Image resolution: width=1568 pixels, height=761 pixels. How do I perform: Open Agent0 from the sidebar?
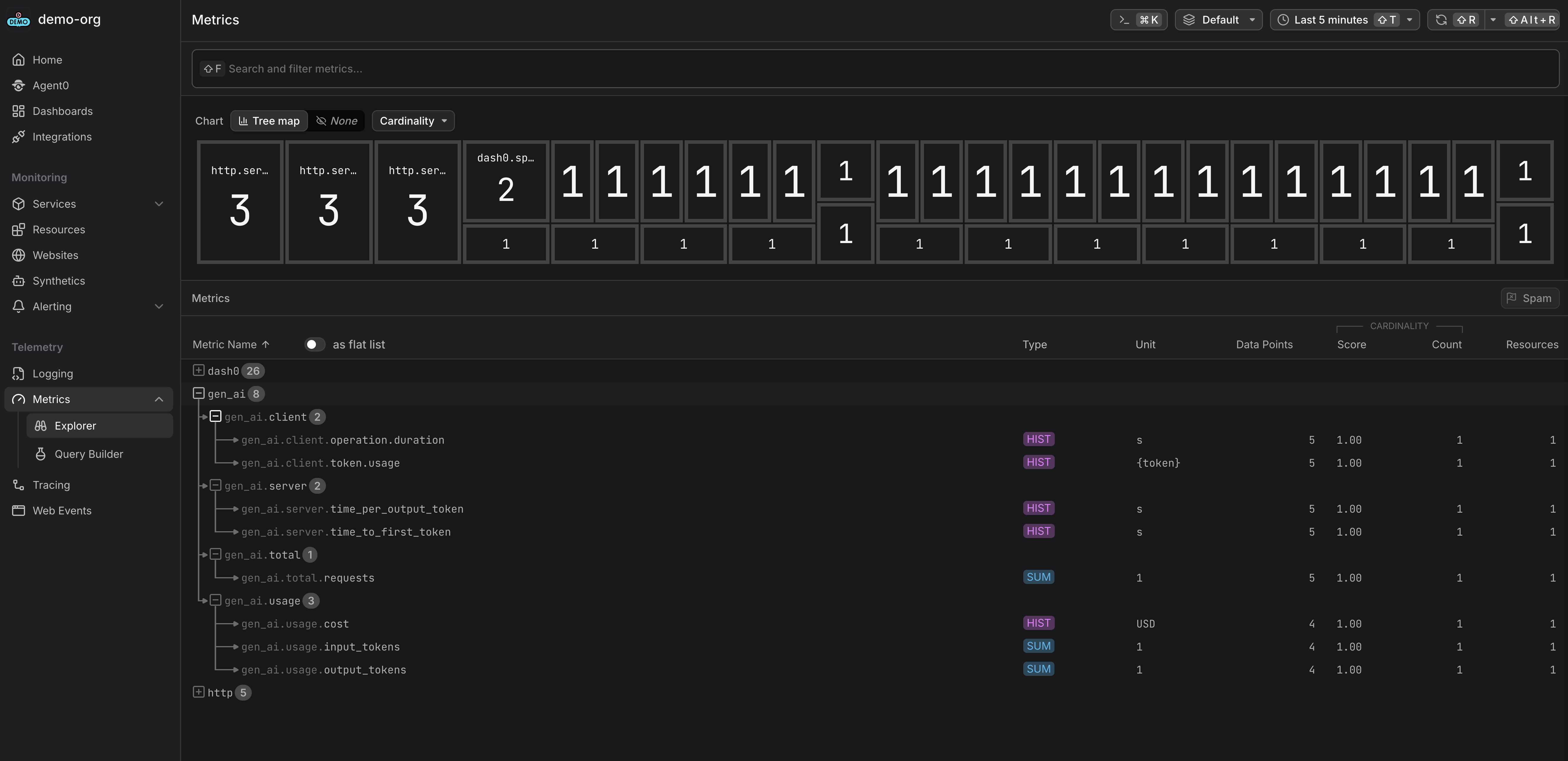(x=50, y=85)
